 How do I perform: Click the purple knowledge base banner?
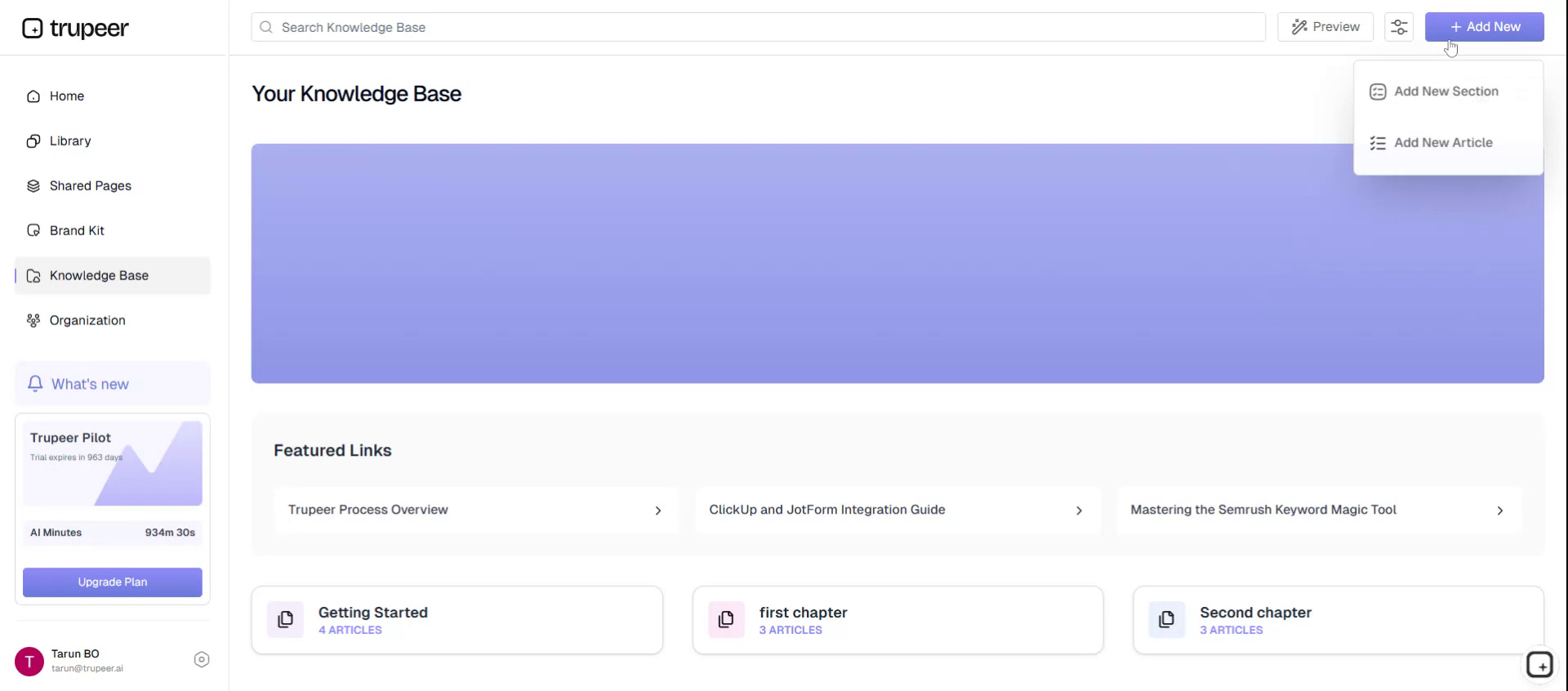(x=898, y=264)
